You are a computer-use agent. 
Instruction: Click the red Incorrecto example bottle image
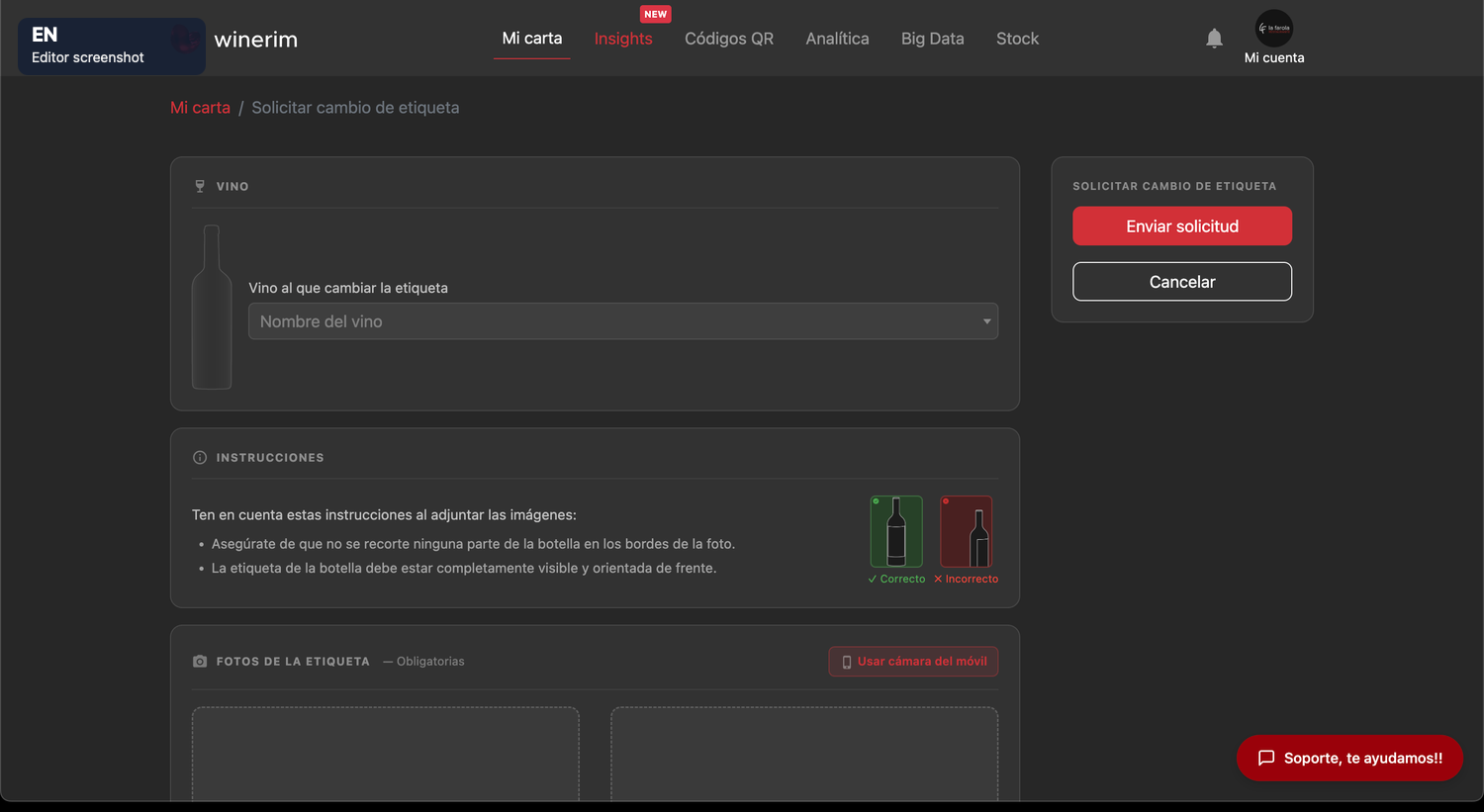[x=967, y=531]
